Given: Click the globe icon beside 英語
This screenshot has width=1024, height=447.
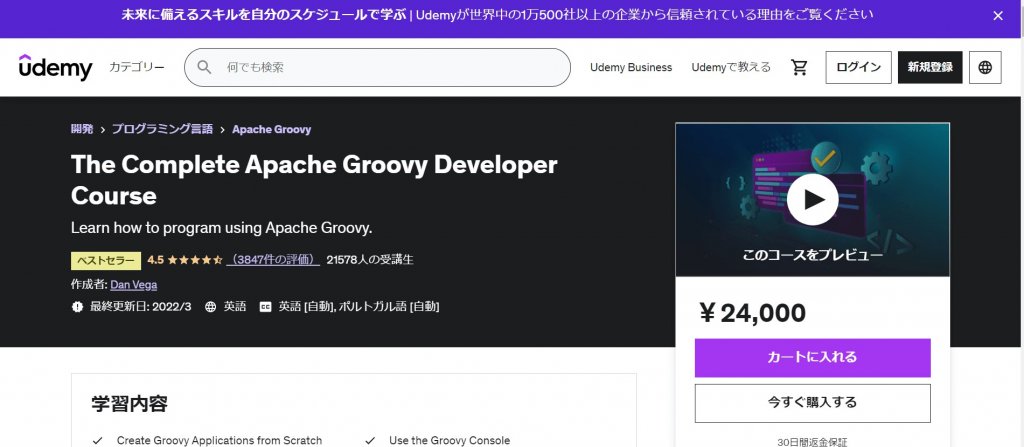Looking at the screenshot, I should [210, 306].
